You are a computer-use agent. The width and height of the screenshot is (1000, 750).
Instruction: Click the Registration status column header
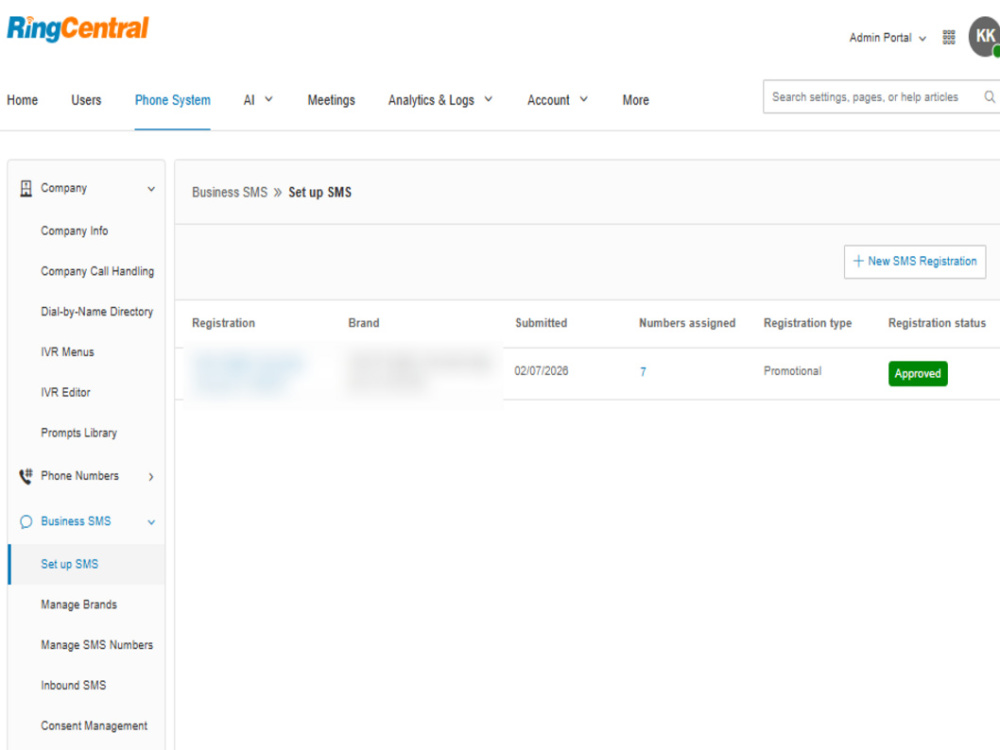[x=937, y=323]
